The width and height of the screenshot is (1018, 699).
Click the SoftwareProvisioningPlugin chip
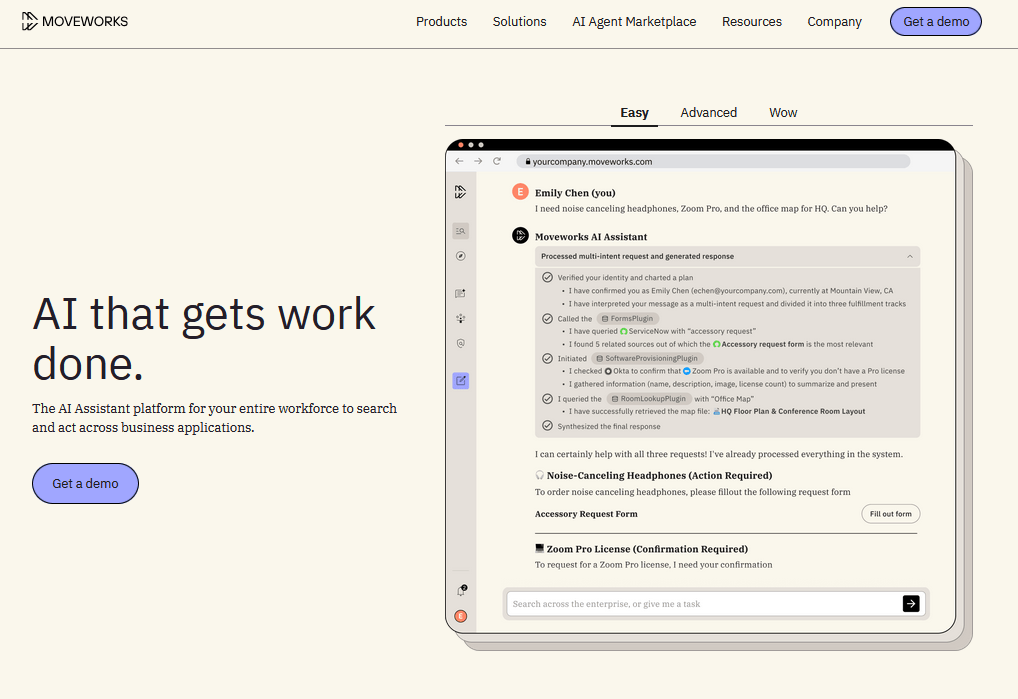[647, 358]
